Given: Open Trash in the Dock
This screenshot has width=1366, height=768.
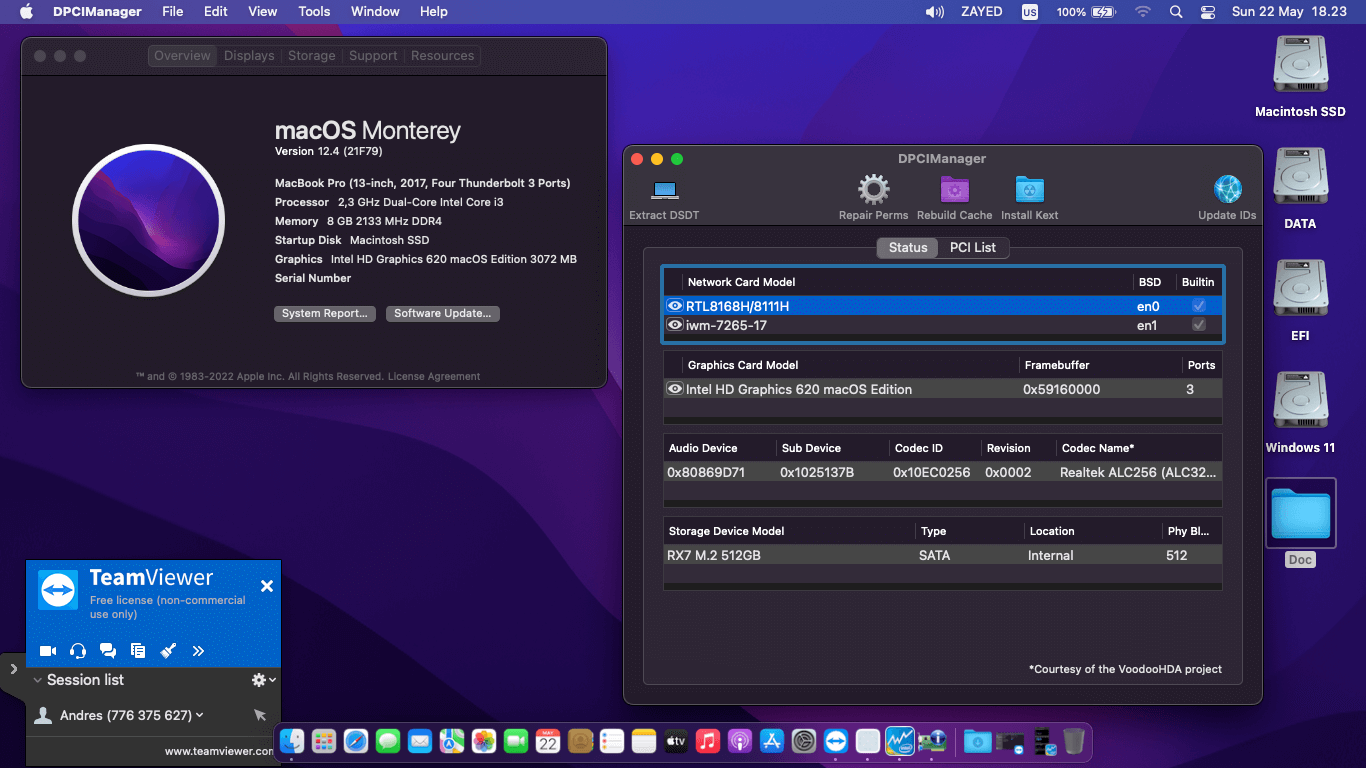Looking at the screenshot, I should [1073, 741].
